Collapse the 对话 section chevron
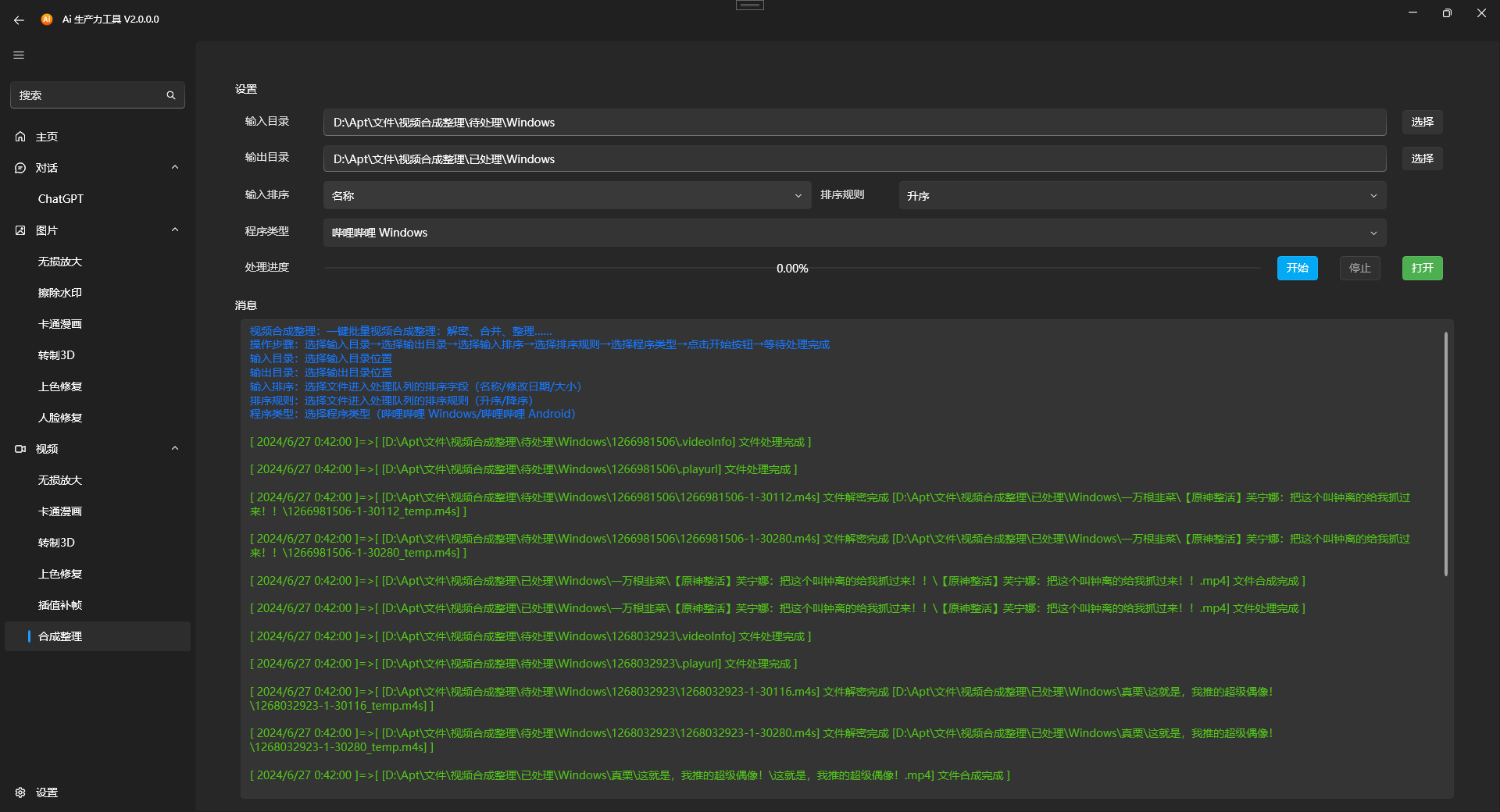 pyautogui.click(x=175, y=167)
